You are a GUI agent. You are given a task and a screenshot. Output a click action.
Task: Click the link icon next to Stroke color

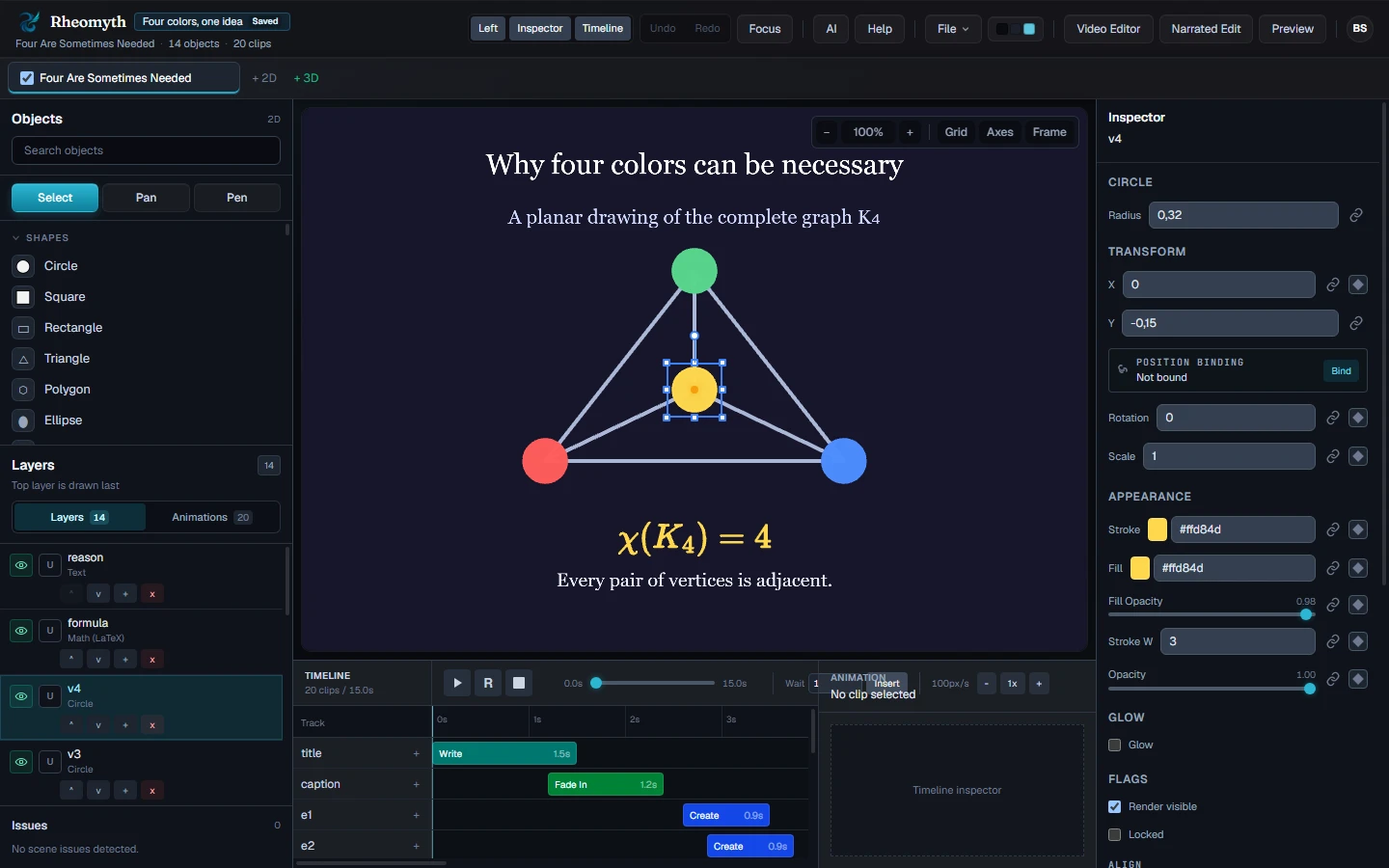pos(1333,529)
